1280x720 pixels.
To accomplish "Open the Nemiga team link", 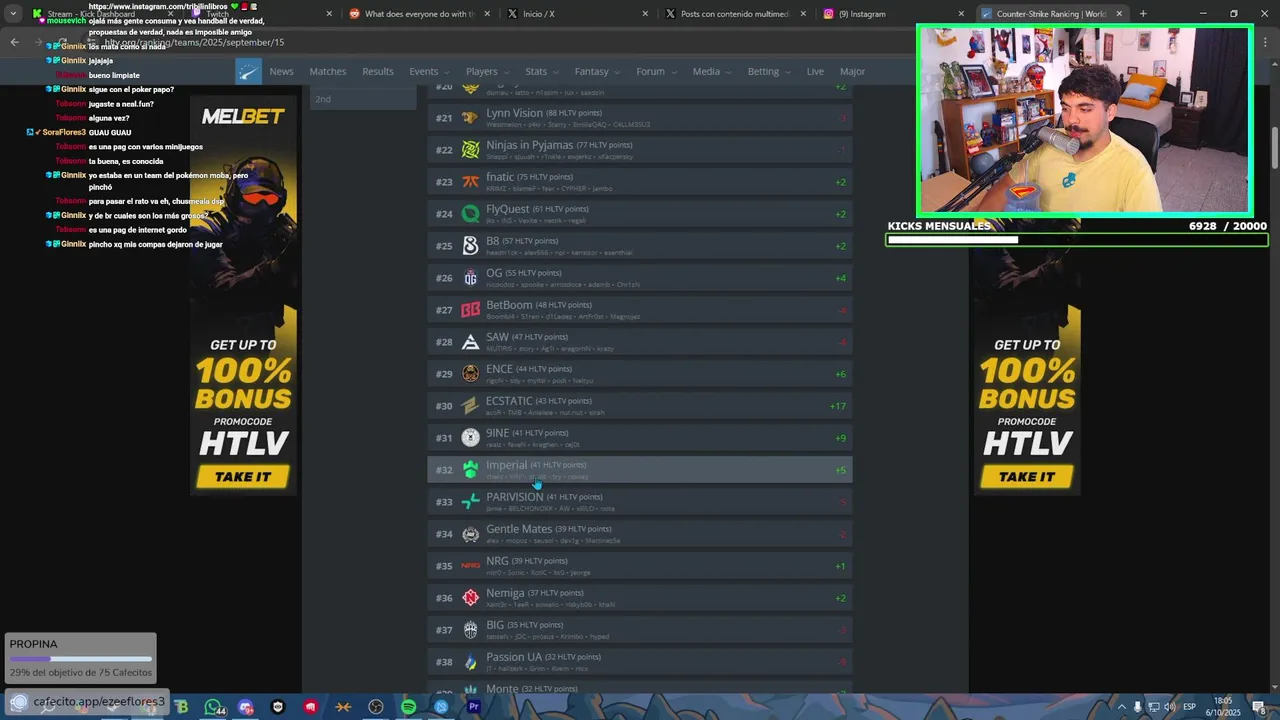I will point(505,593).
